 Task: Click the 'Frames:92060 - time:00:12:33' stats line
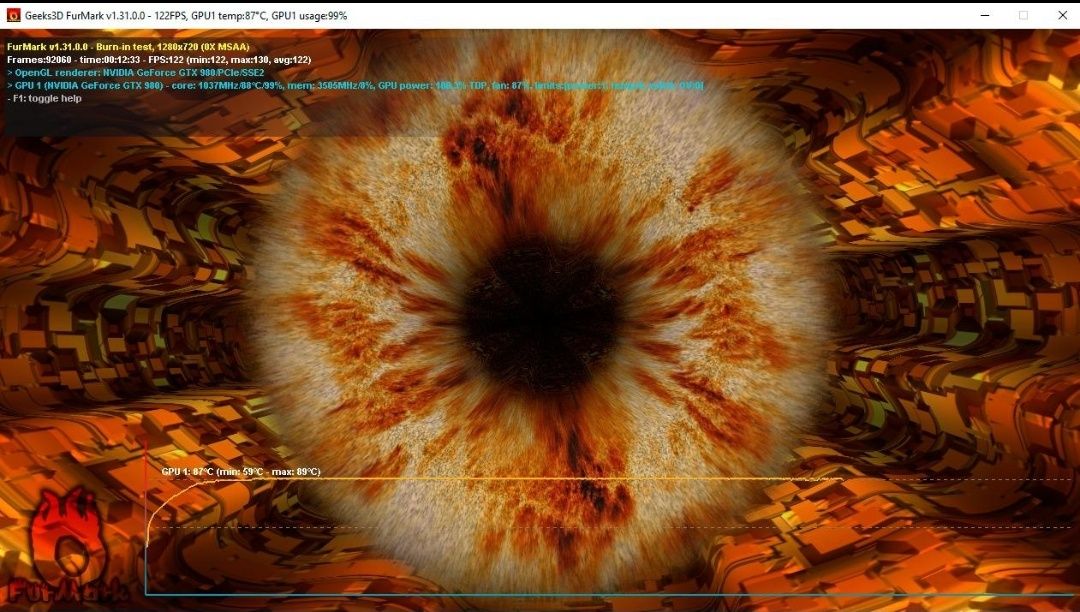pyautogui.click(x=159, y=60)
